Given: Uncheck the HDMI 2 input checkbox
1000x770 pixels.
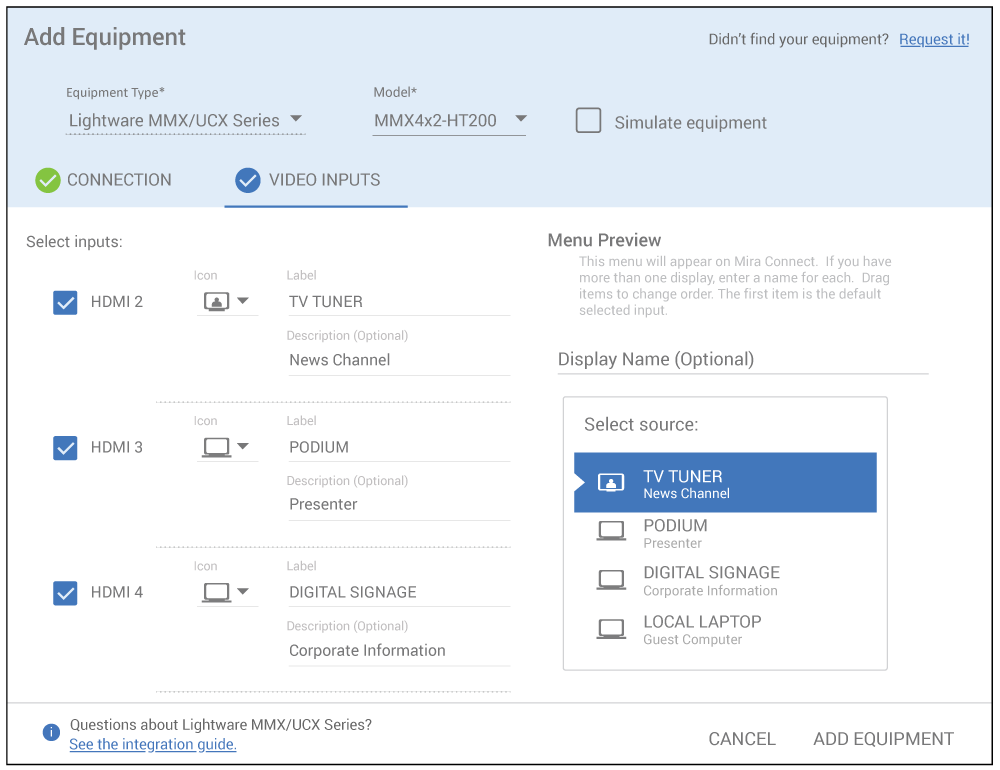Looking at the screenshot, I should [x=65, y=302].
